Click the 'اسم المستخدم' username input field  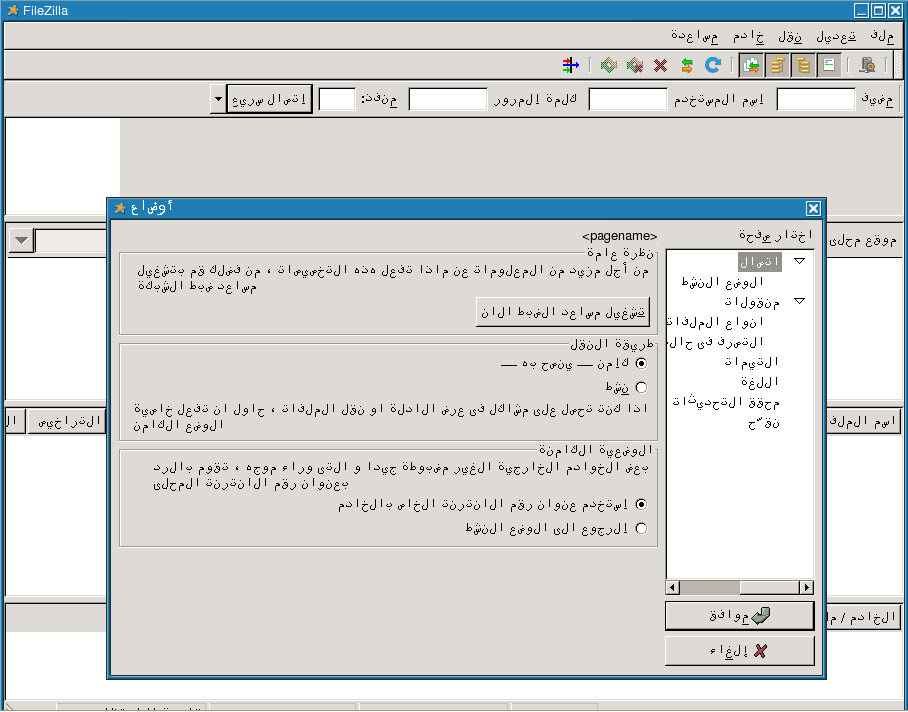tap(628, 99)
